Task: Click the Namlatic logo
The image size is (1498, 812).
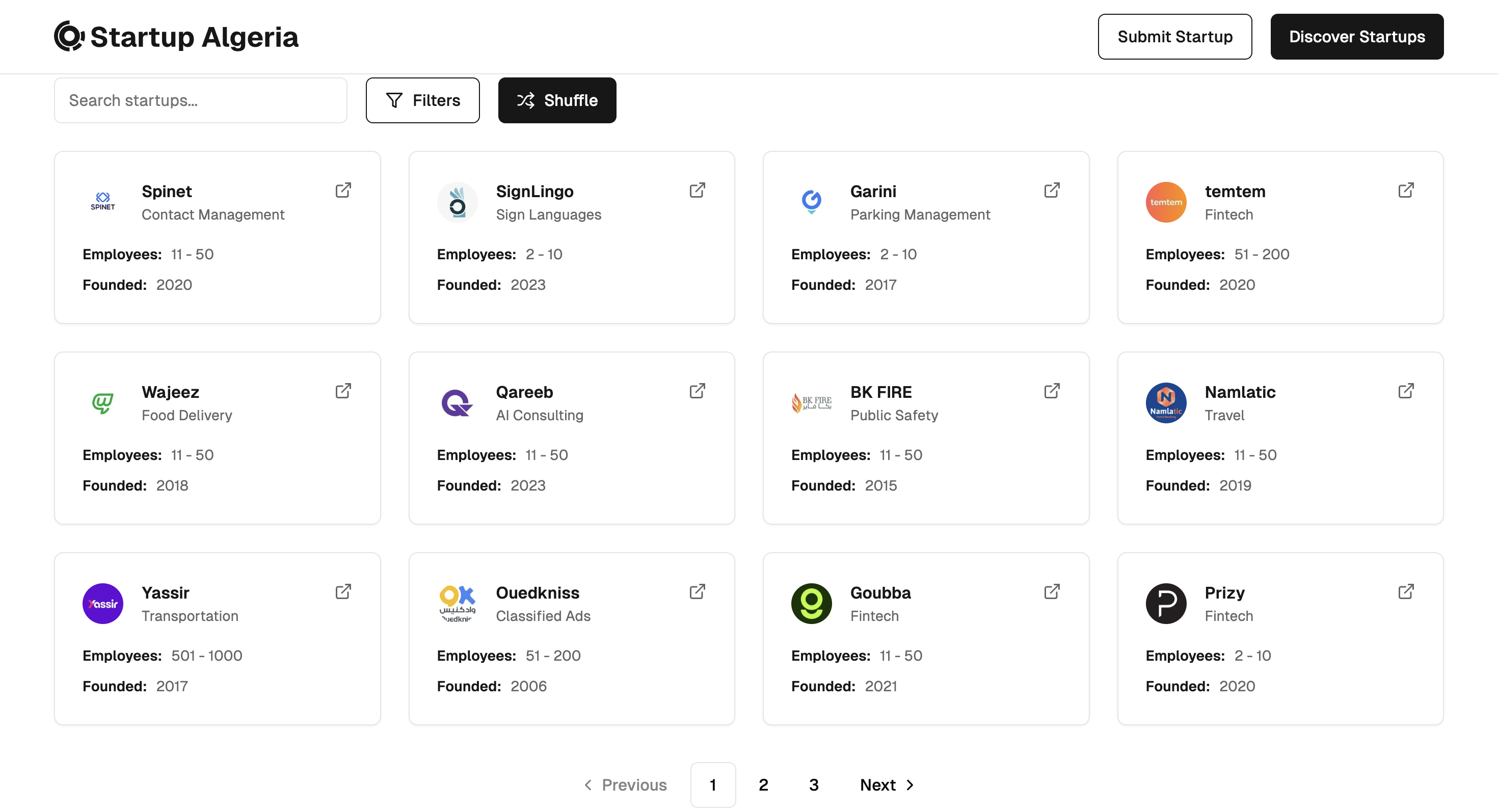Action: coord(1166,403)
